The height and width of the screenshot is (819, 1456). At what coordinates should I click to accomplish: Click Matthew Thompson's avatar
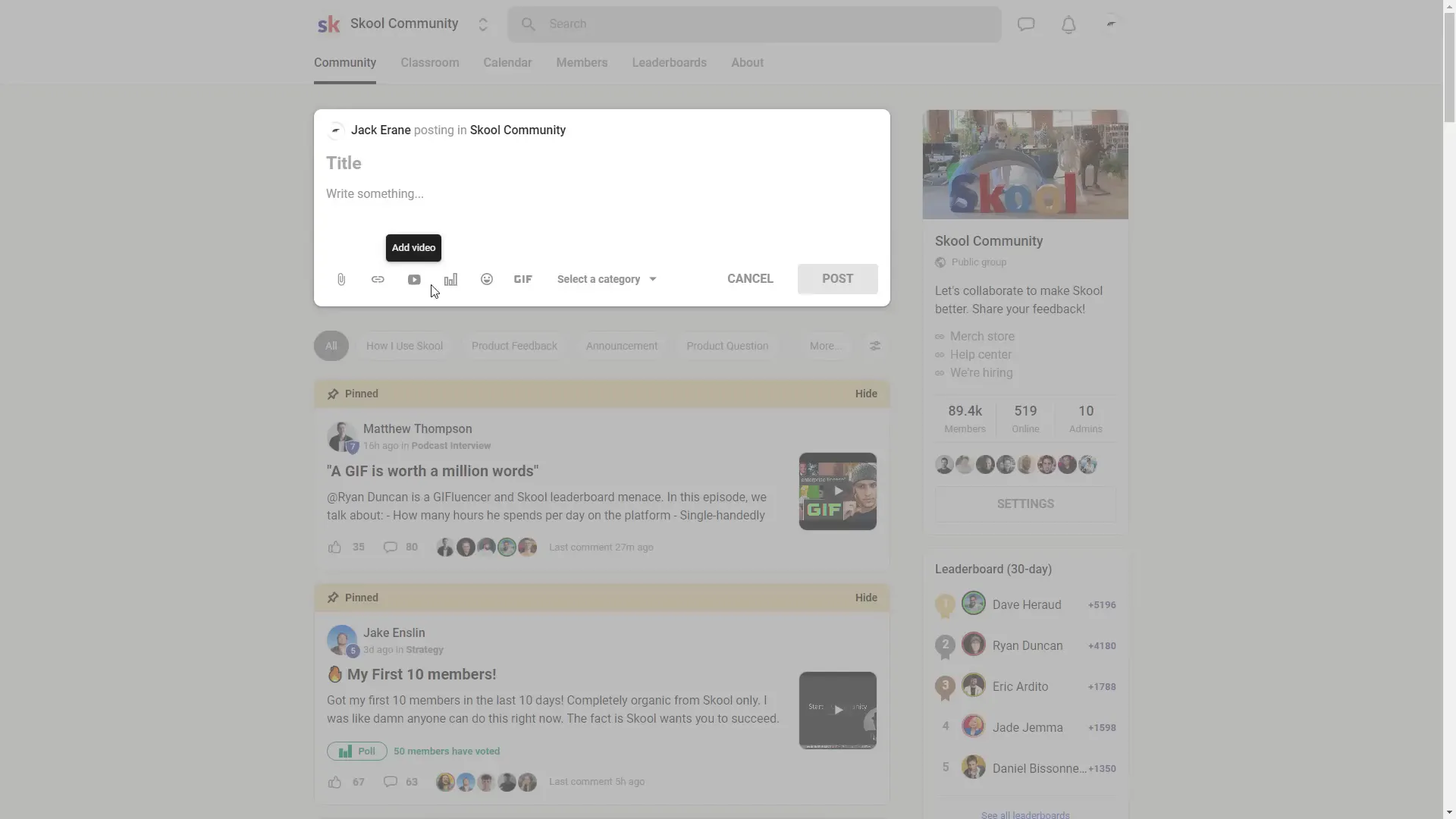click(342, 437)
